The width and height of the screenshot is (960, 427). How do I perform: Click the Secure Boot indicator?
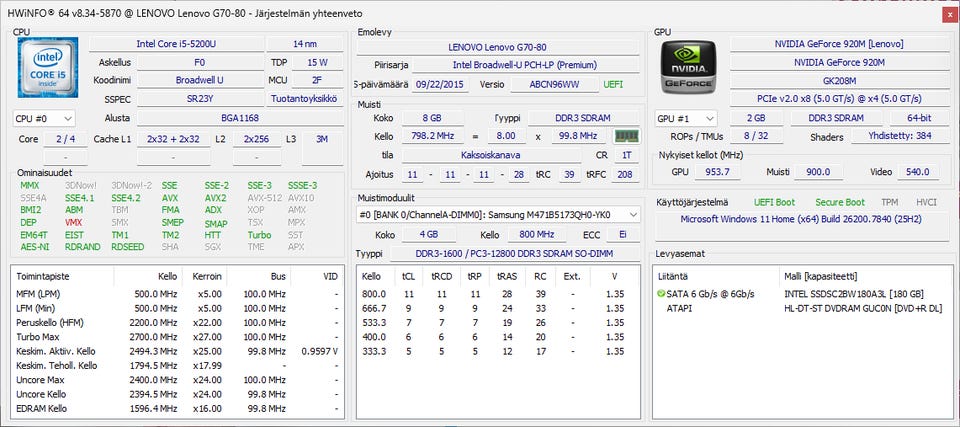point(840,202)
